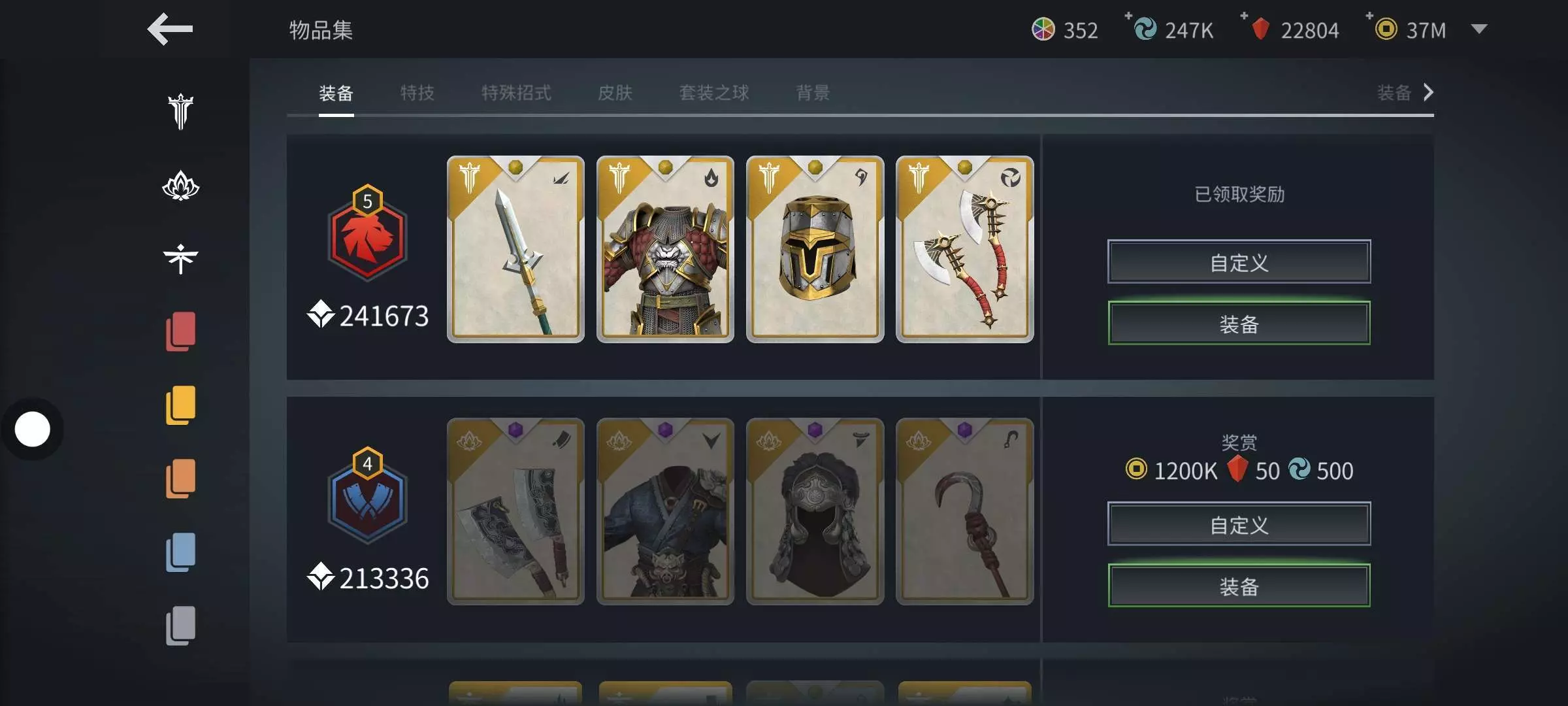Filter by yellow card rarity icon

[181, 405]
